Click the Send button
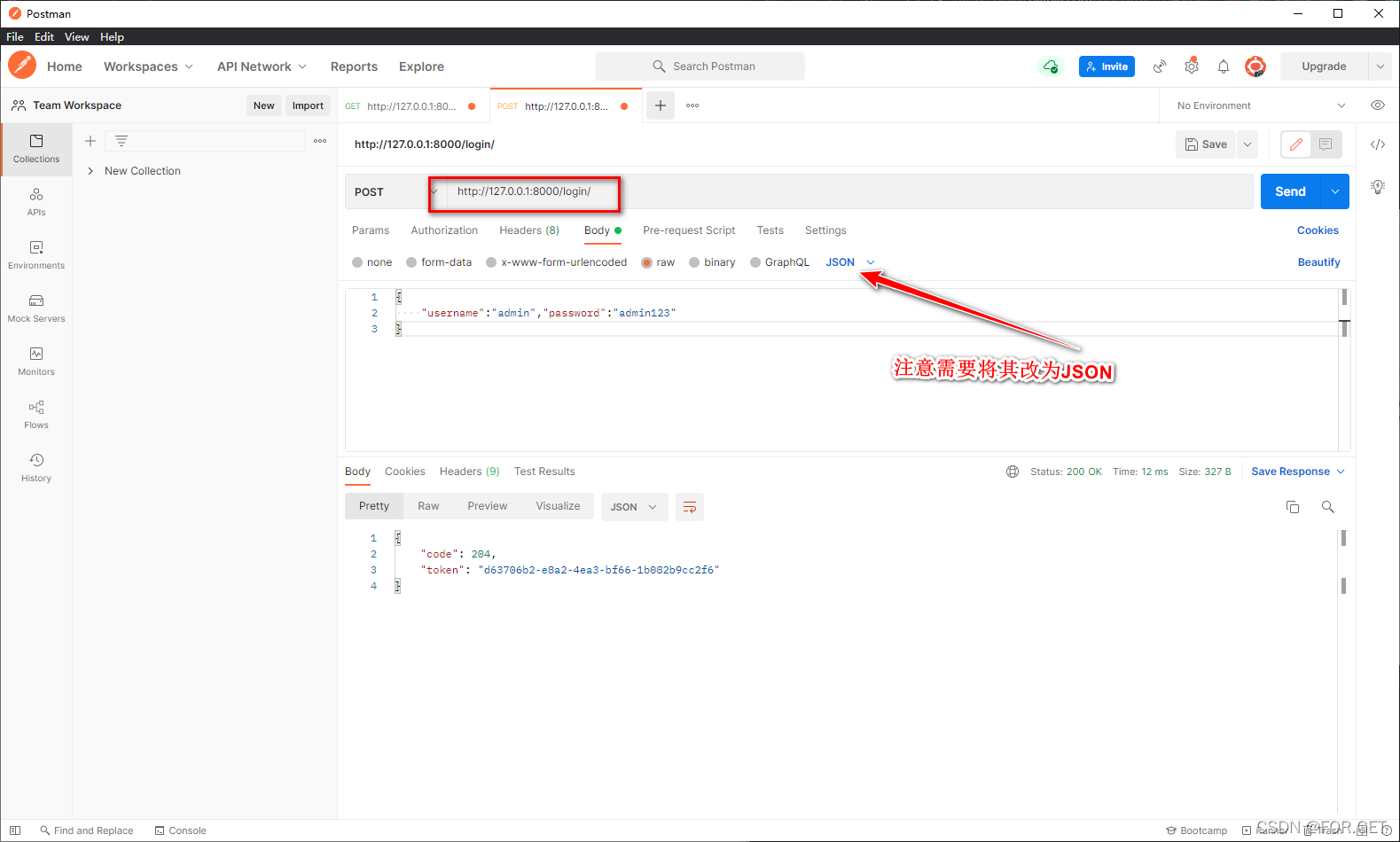This screenshot has width=1400, height=842. click(x=1290, y=191)
